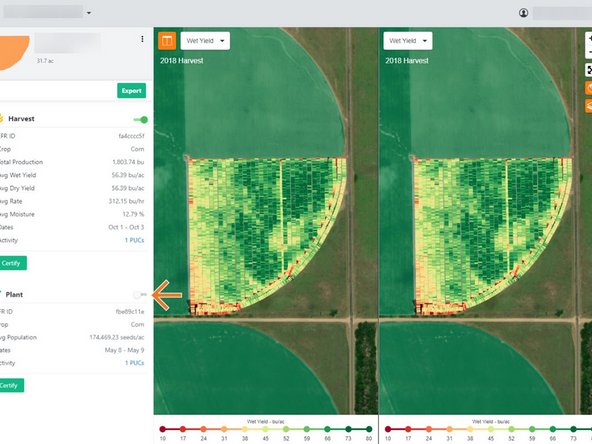
Task: Click the Avg Moisture value 12.79 %
Action: tap(133, 214)
